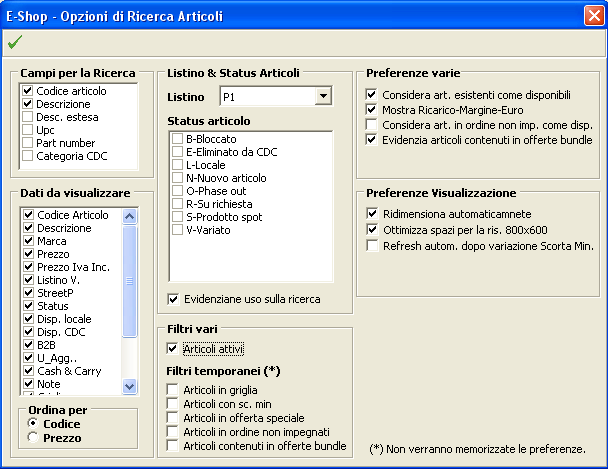608x469 pixels.
Task: Toggle Descrizione in Dati da visualizzare
Action: 29,228
